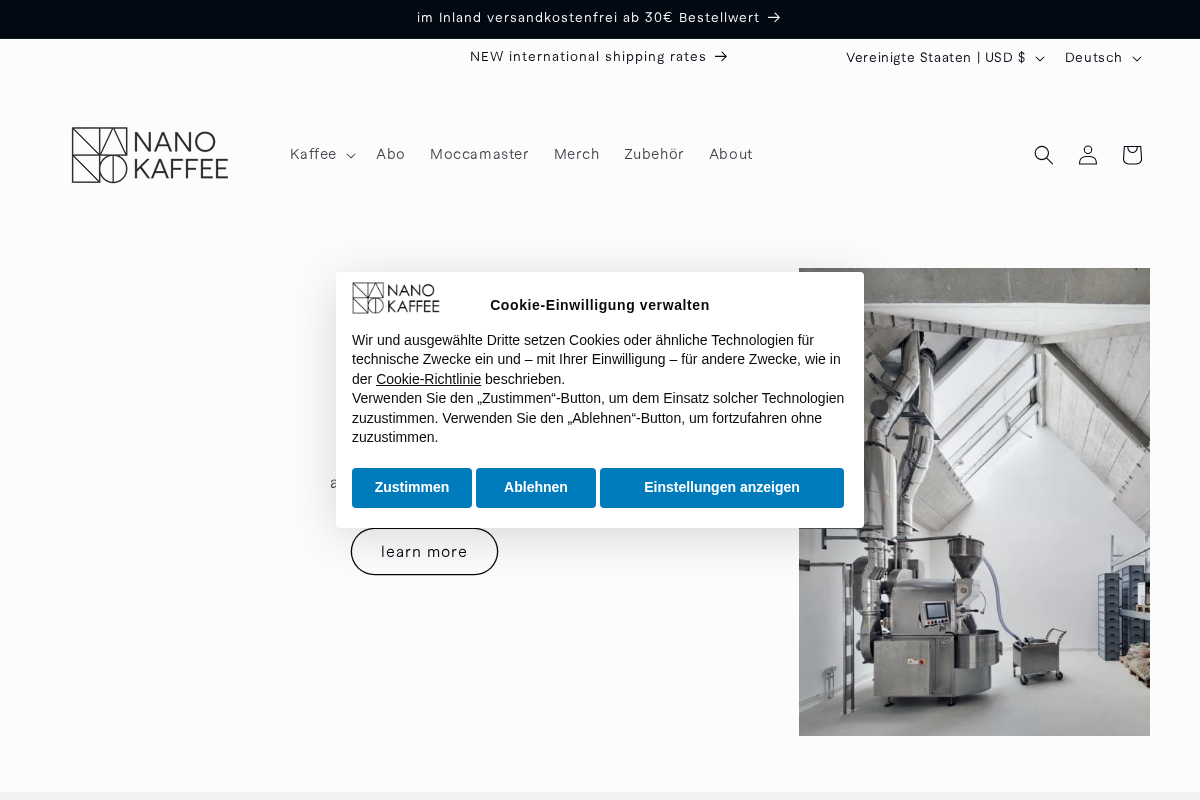Image resolution: width=1200 pixels, height=800 pixels.
Task: Open the Cookie-Richtlinie link
Action: 428,379
